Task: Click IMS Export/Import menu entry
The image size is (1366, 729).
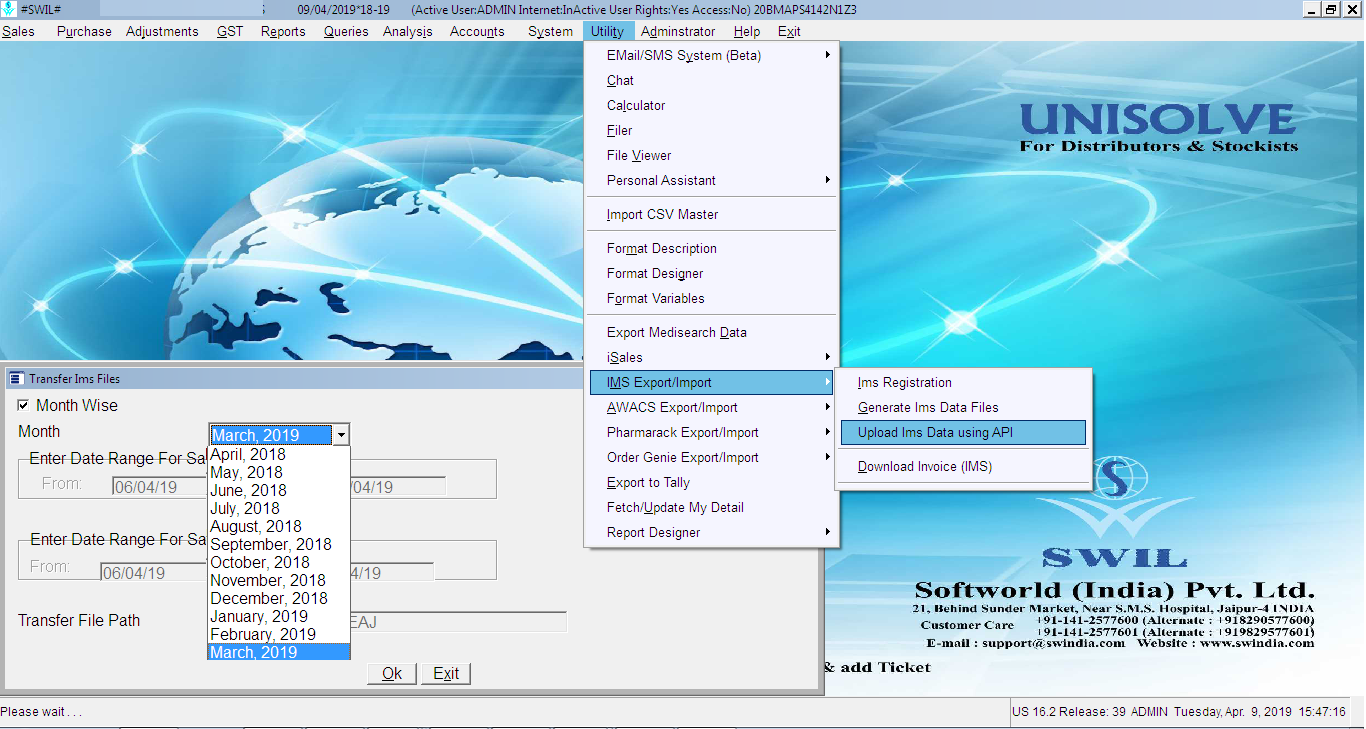Action: [712, 382]
